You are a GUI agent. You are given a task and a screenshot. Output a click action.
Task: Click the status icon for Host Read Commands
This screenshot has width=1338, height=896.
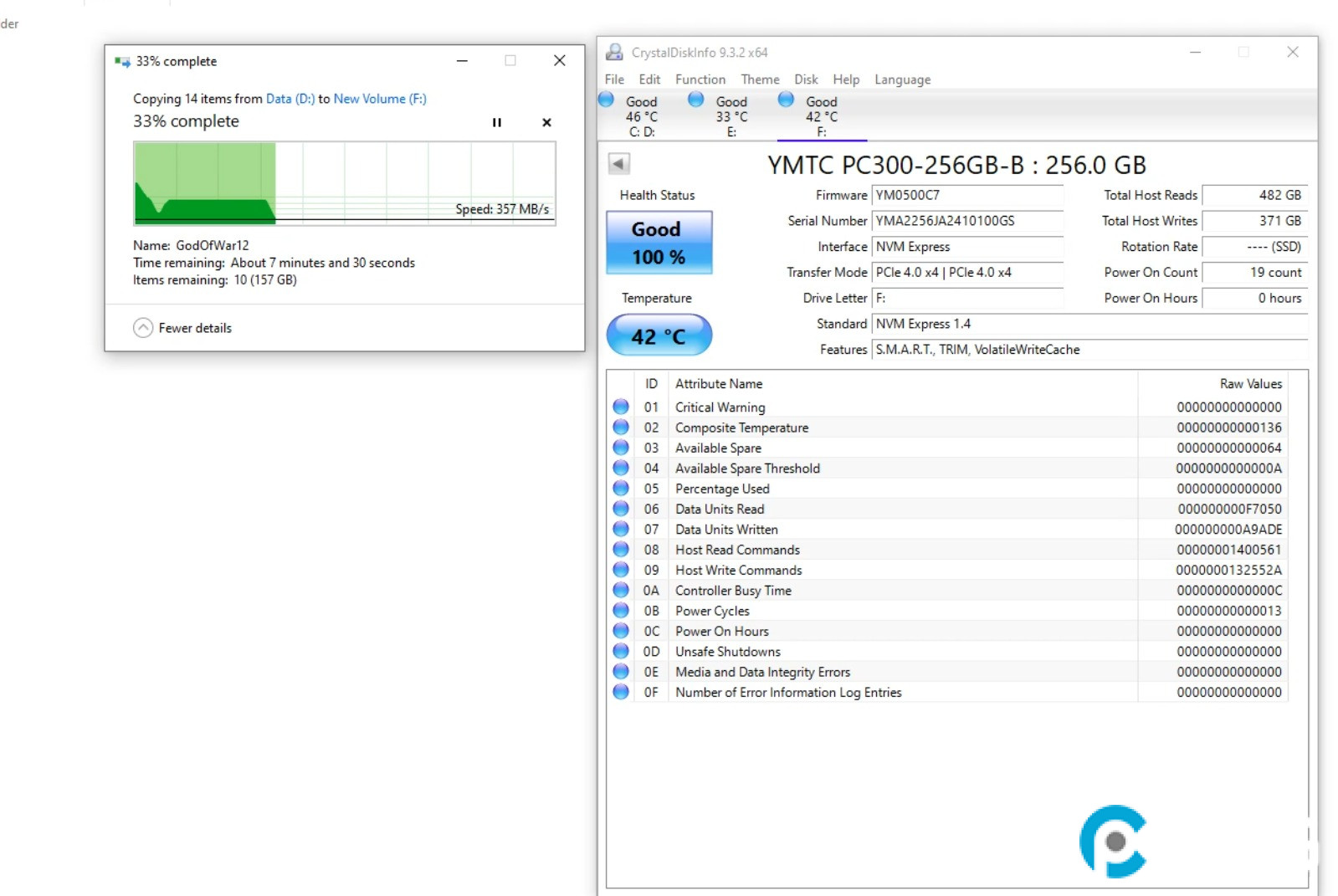(x=621, y=549)
